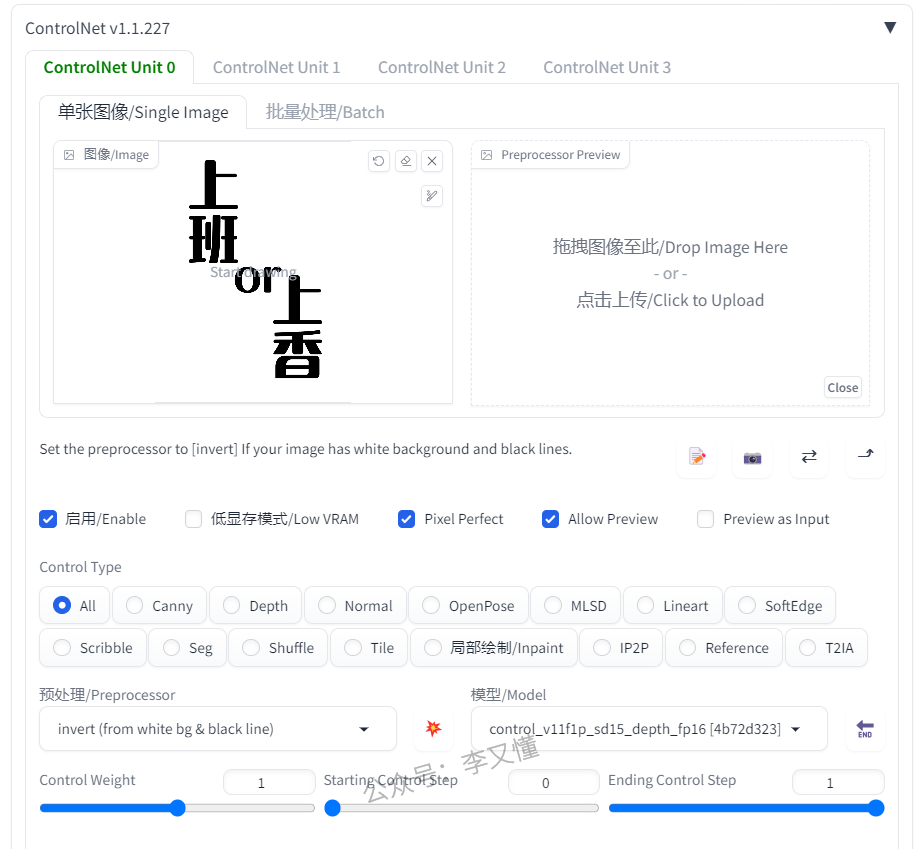The width and height of the screenshot is (916, 849).
Task: Click the brush size icon on canvas
Action: [432, 196]
